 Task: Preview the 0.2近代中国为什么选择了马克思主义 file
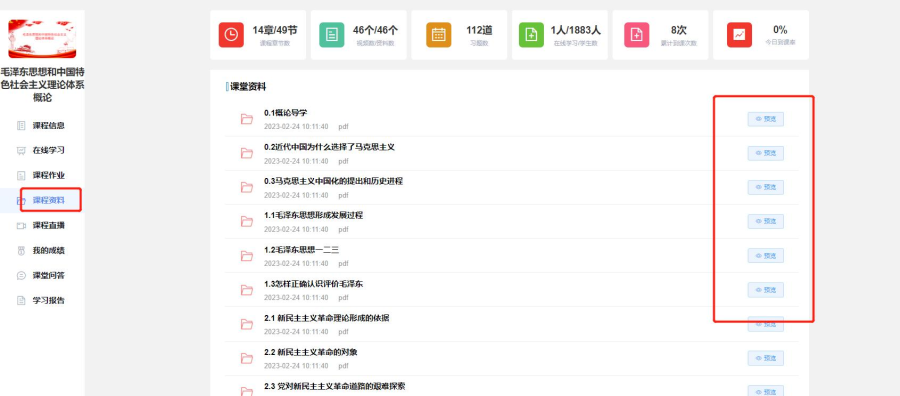(x=765, y=153)
